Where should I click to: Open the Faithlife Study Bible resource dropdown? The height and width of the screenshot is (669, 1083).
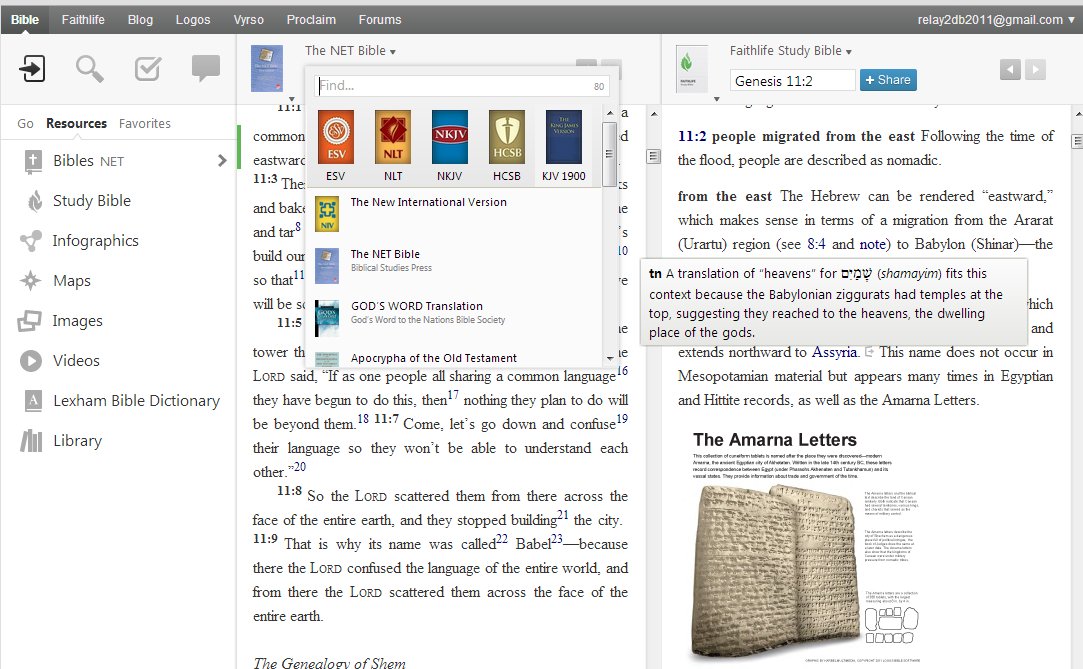791,51
